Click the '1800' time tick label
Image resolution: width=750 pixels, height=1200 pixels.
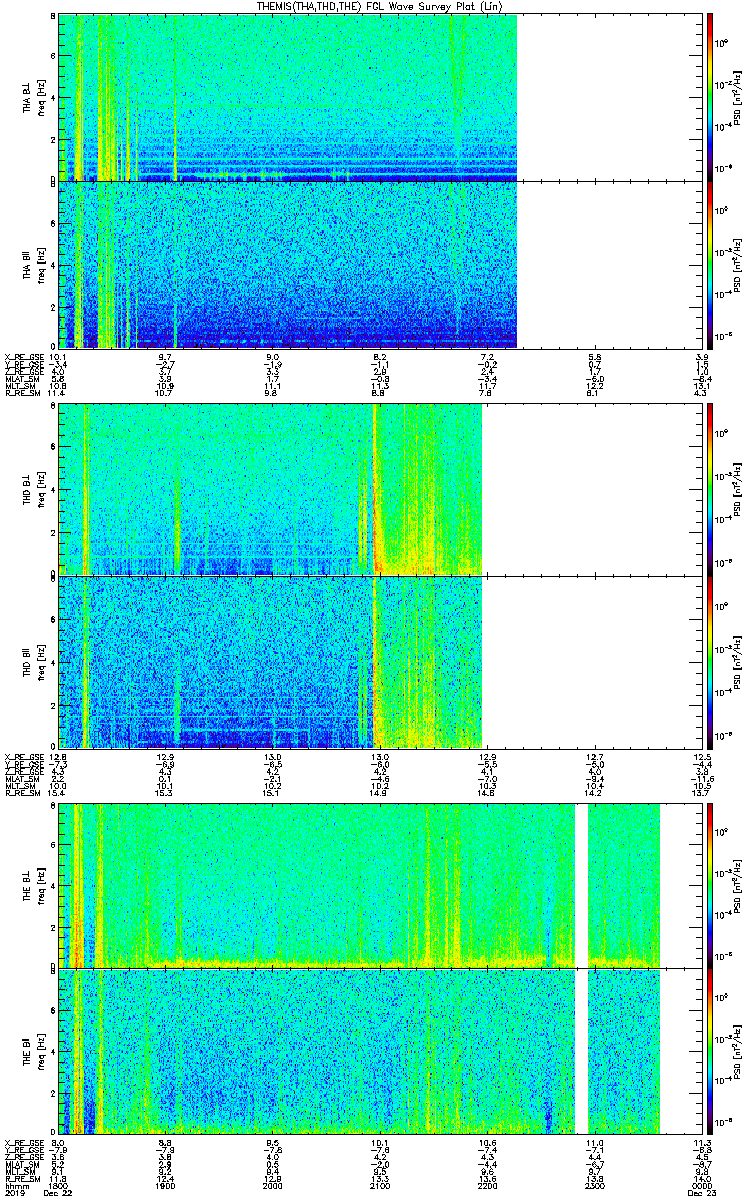pos(59,1185)
